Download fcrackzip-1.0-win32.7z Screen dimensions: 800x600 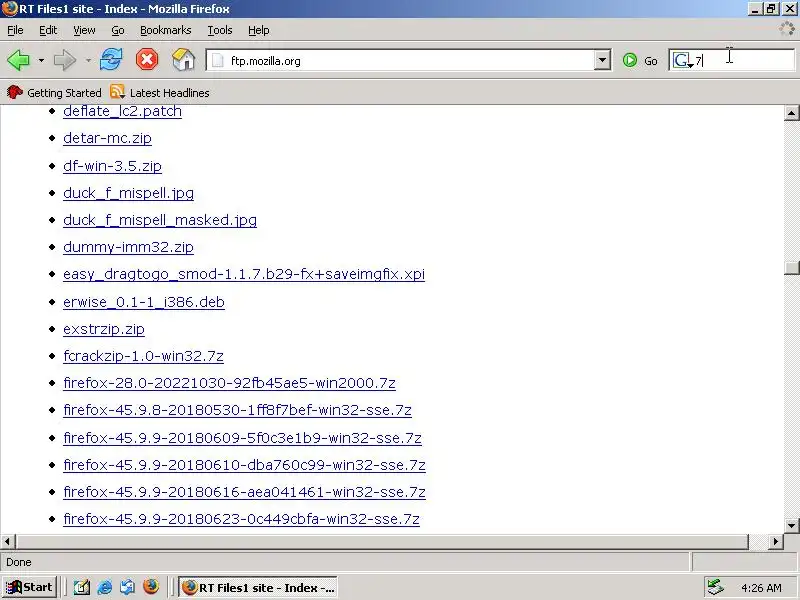click(x=143, y=356)
